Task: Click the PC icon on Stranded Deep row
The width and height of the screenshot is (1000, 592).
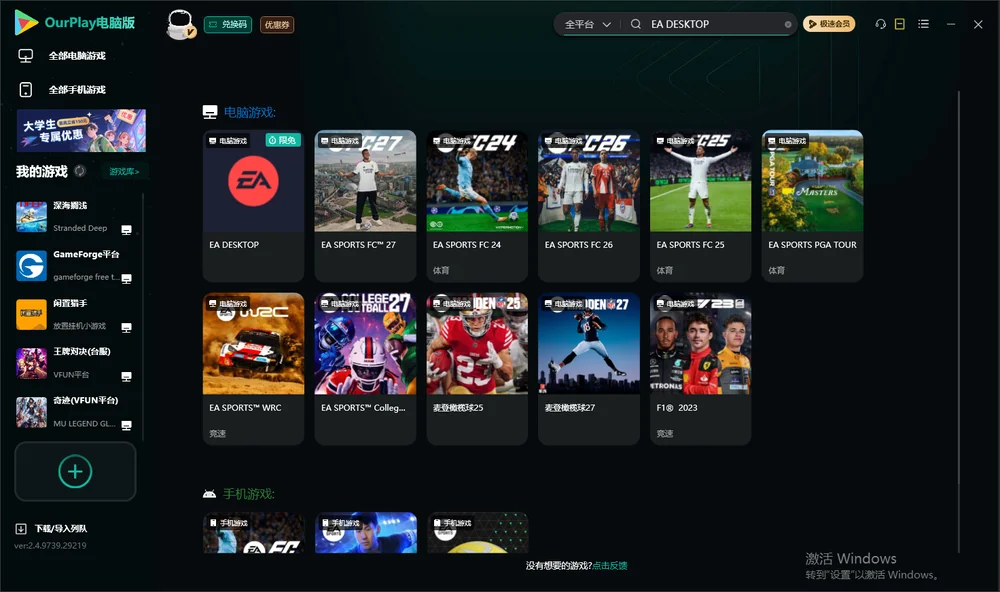Action: pyautogui.click(x=126, y=230)
